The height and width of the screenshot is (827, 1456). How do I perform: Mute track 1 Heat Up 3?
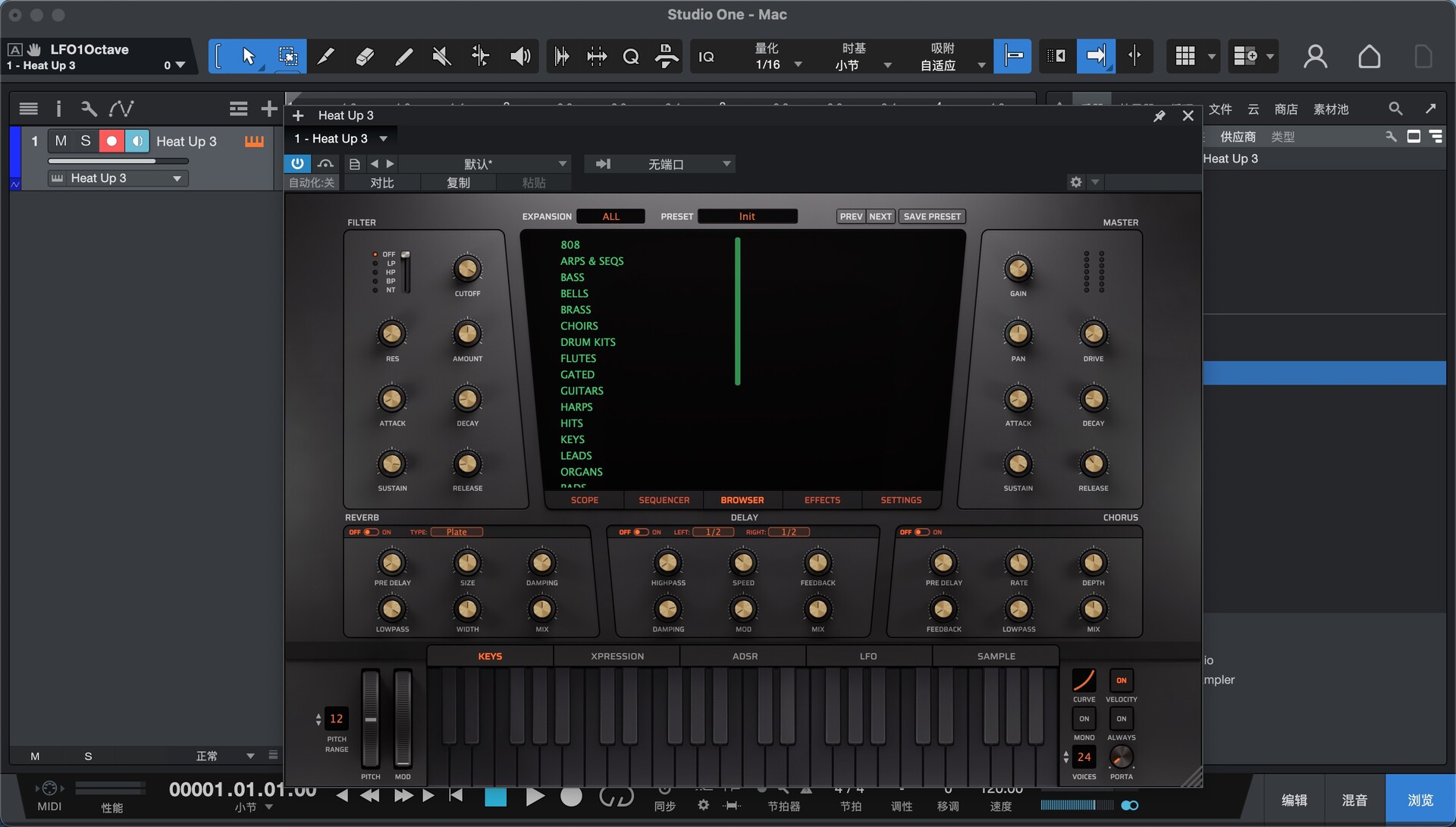61,141
